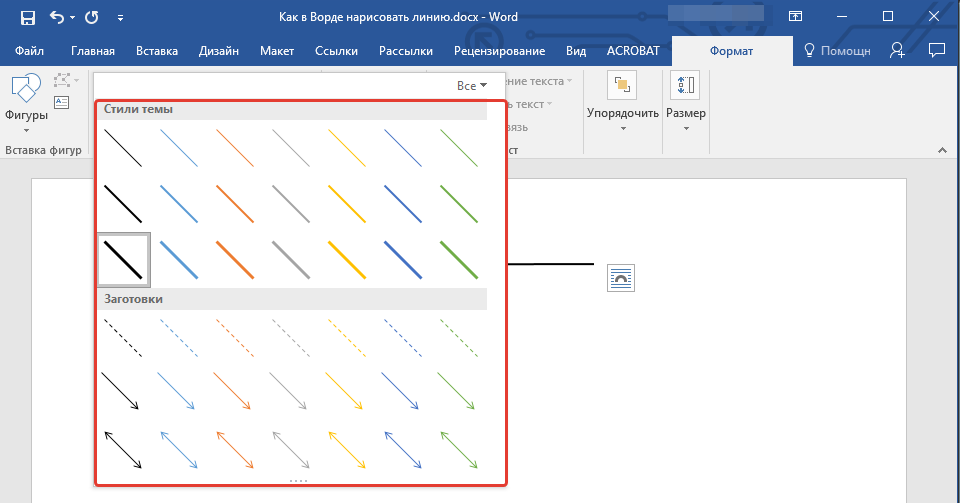Choose thin yellow line style
The height and width of the screenshot is (503, 960).
click(347, 147)
